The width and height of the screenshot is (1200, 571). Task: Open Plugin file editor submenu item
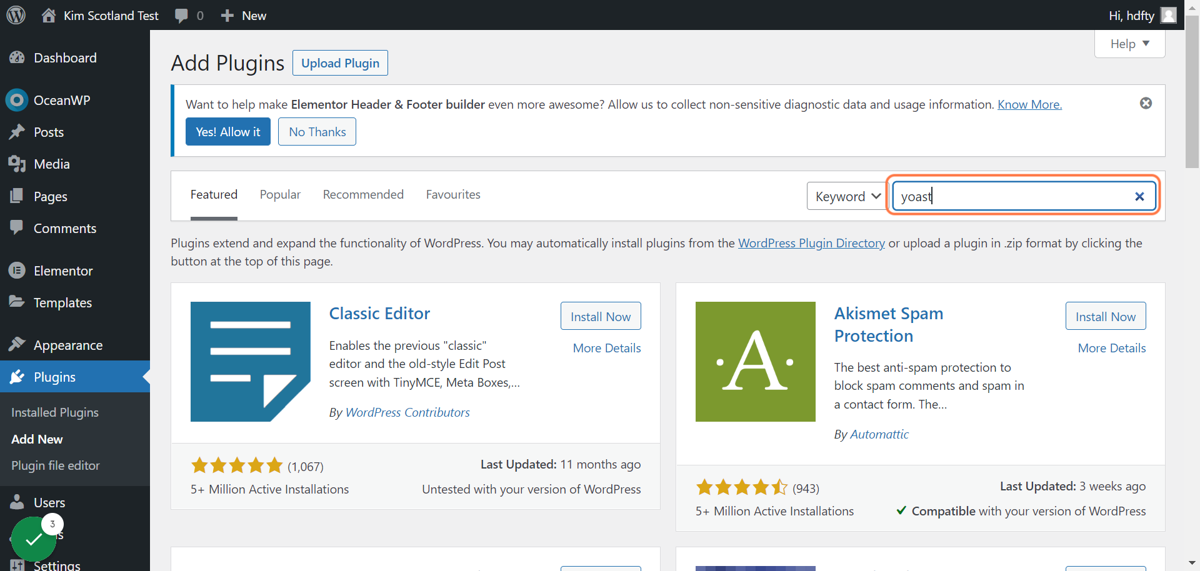(55, 465)
